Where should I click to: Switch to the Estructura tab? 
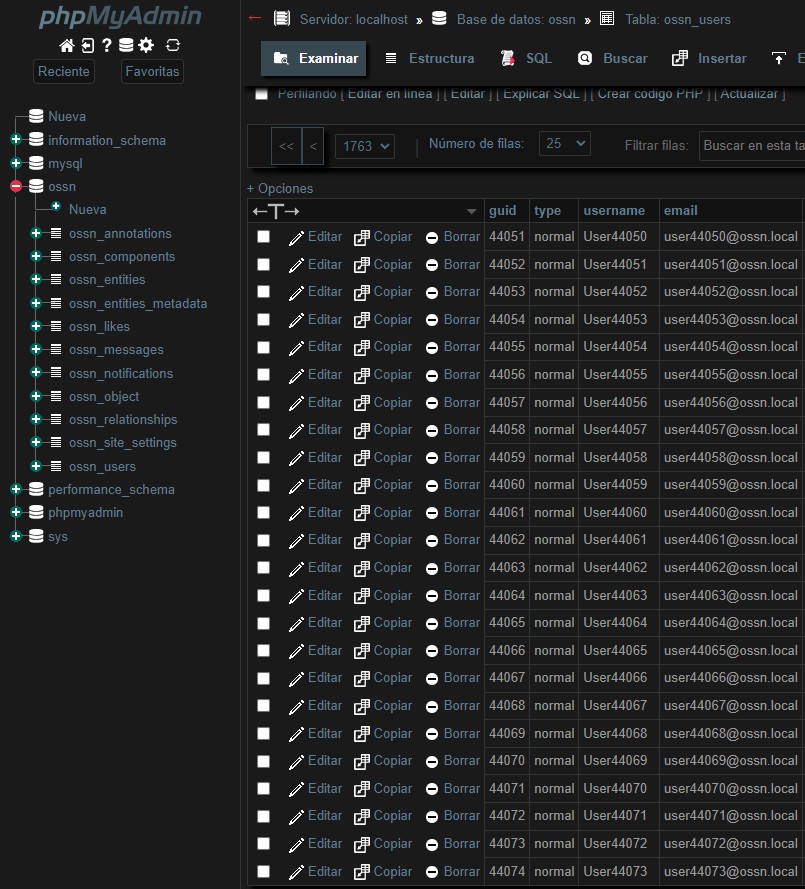point(430,59)
